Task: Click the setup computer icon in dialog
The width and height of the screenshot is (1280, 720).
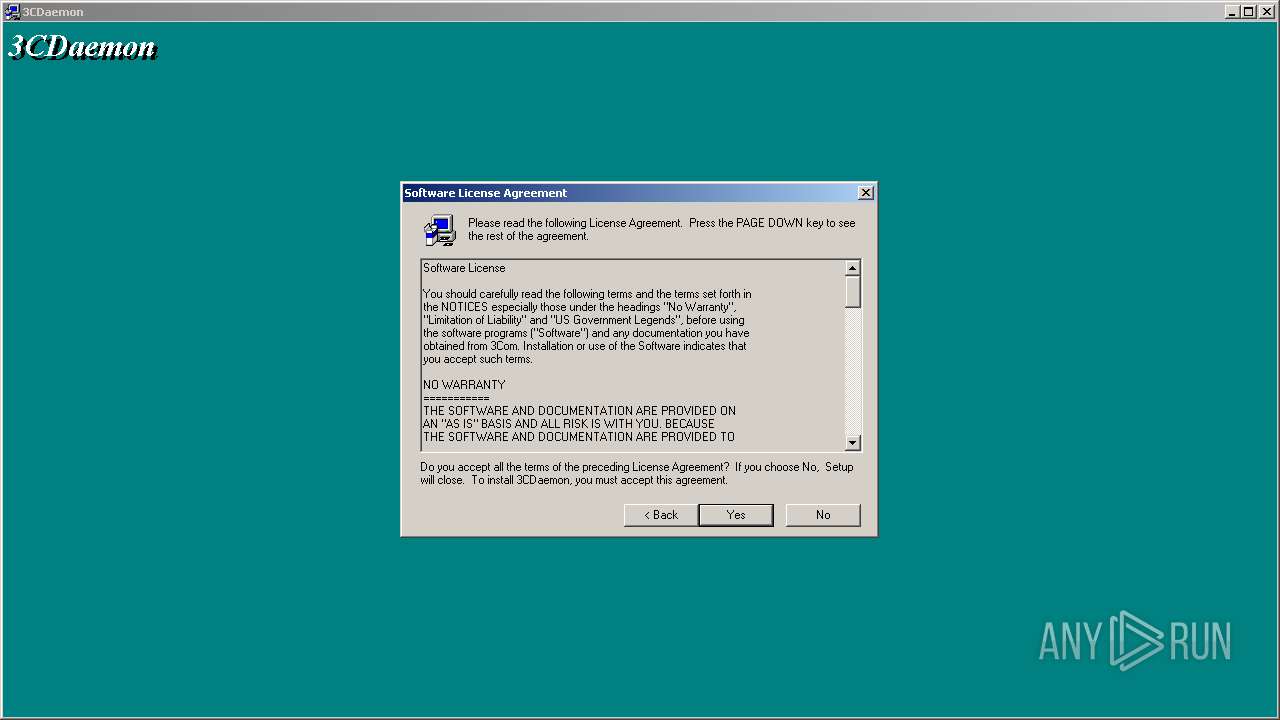Action: coord(439,231)
